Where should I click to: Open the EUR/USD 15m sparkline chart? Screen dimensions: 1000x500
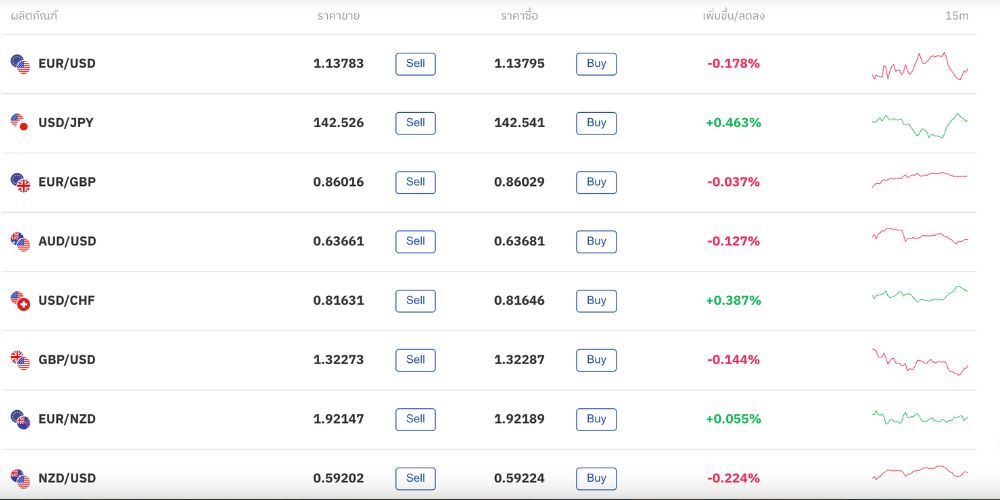pyautogui.click(x=920, y=66)
